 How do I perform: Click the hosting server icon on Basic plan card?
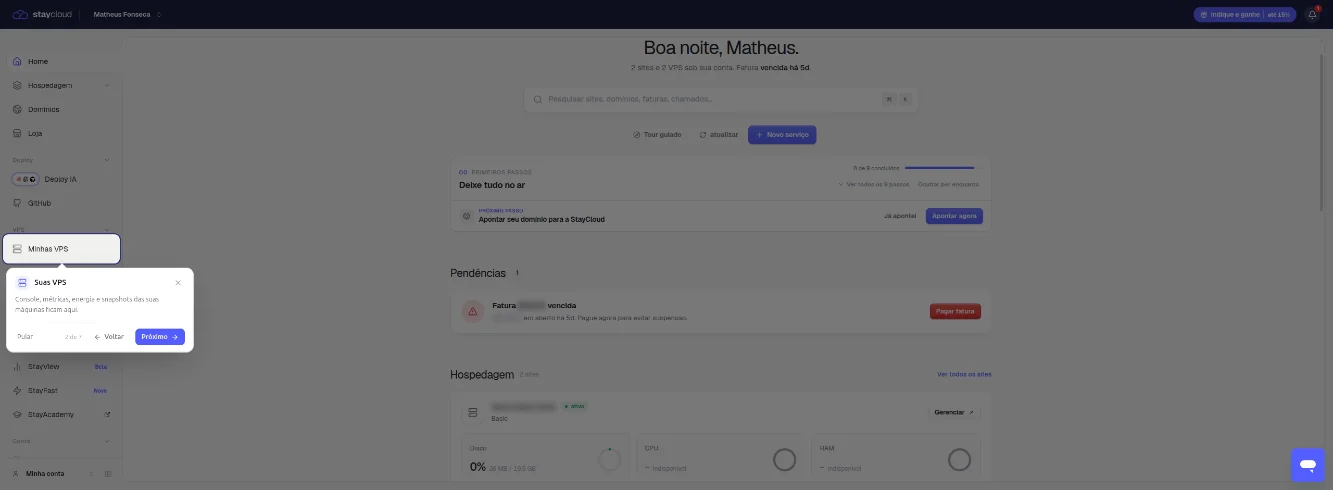(471, 412)
